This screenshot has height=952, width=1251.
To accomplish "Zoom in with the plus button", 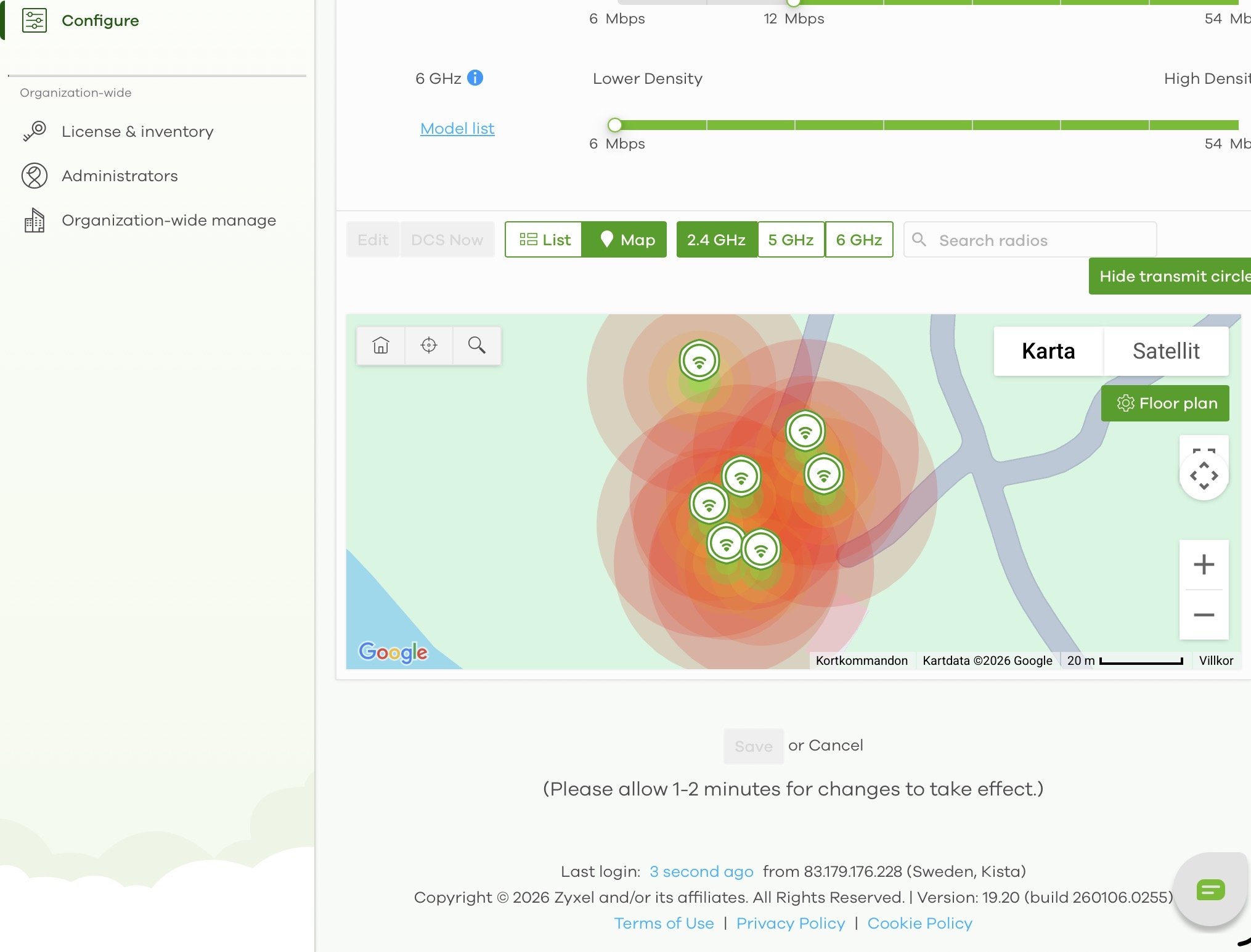I will (x=1204, y=564).
